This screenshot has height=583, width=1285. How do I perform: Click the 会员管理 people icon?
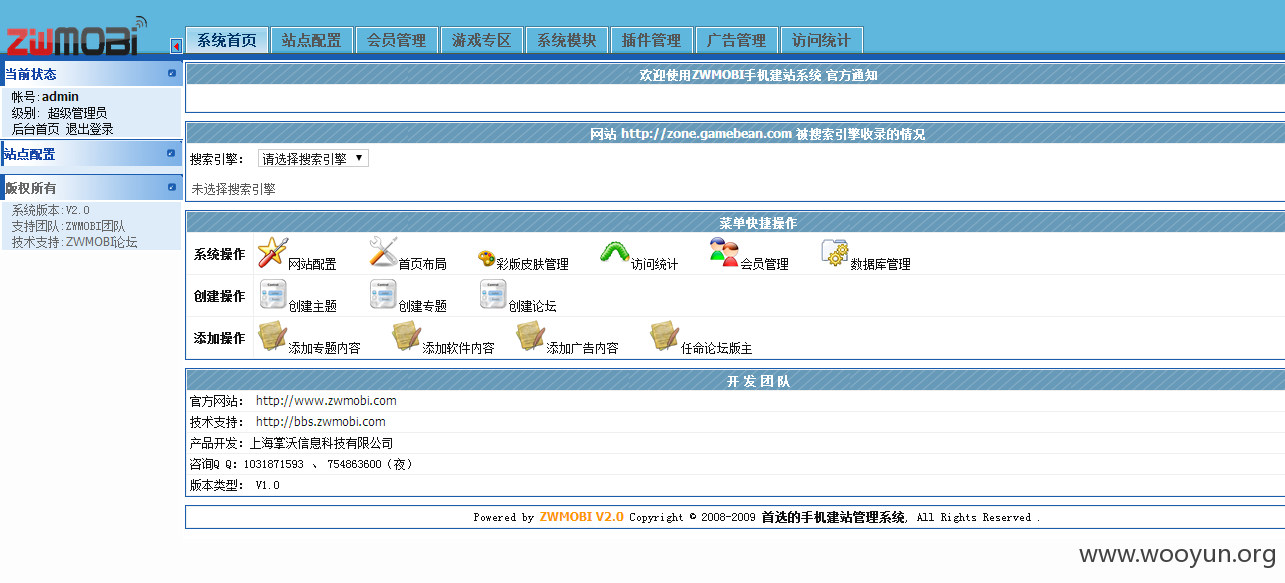click(725, 252)
